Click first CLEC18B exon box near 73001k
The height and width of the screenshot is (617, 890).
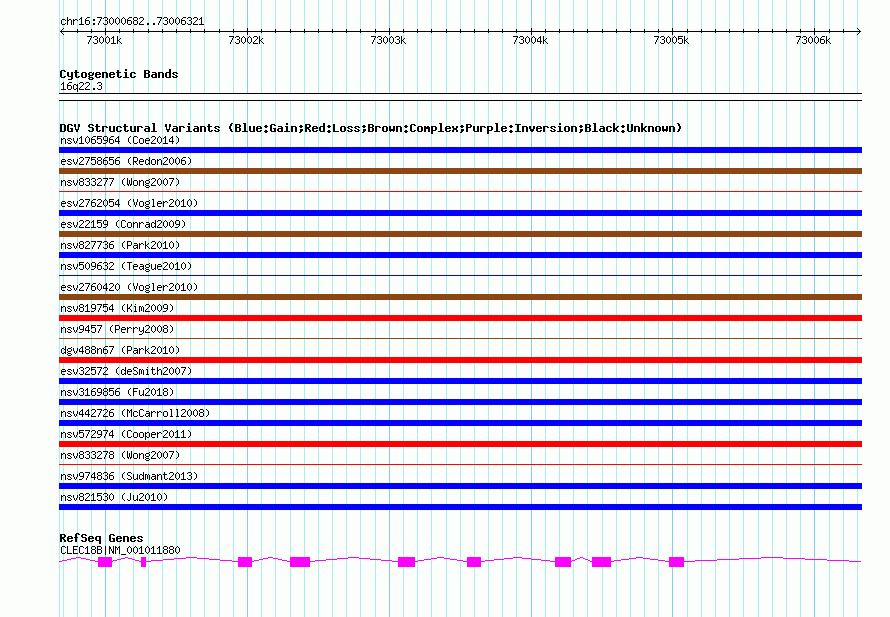[x=105, y=562]
